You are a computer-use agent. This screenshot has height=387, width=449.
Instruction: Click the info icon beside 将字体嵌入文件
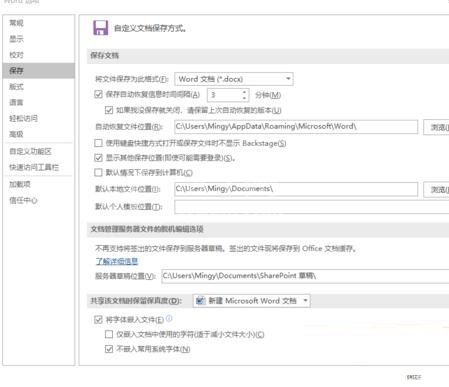tap(169, 318)
